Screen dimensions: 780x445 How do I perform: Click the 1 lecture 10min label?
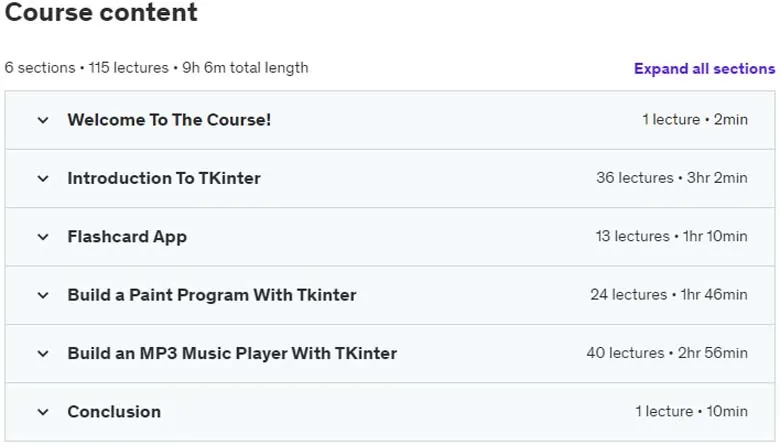click(691, 412)
